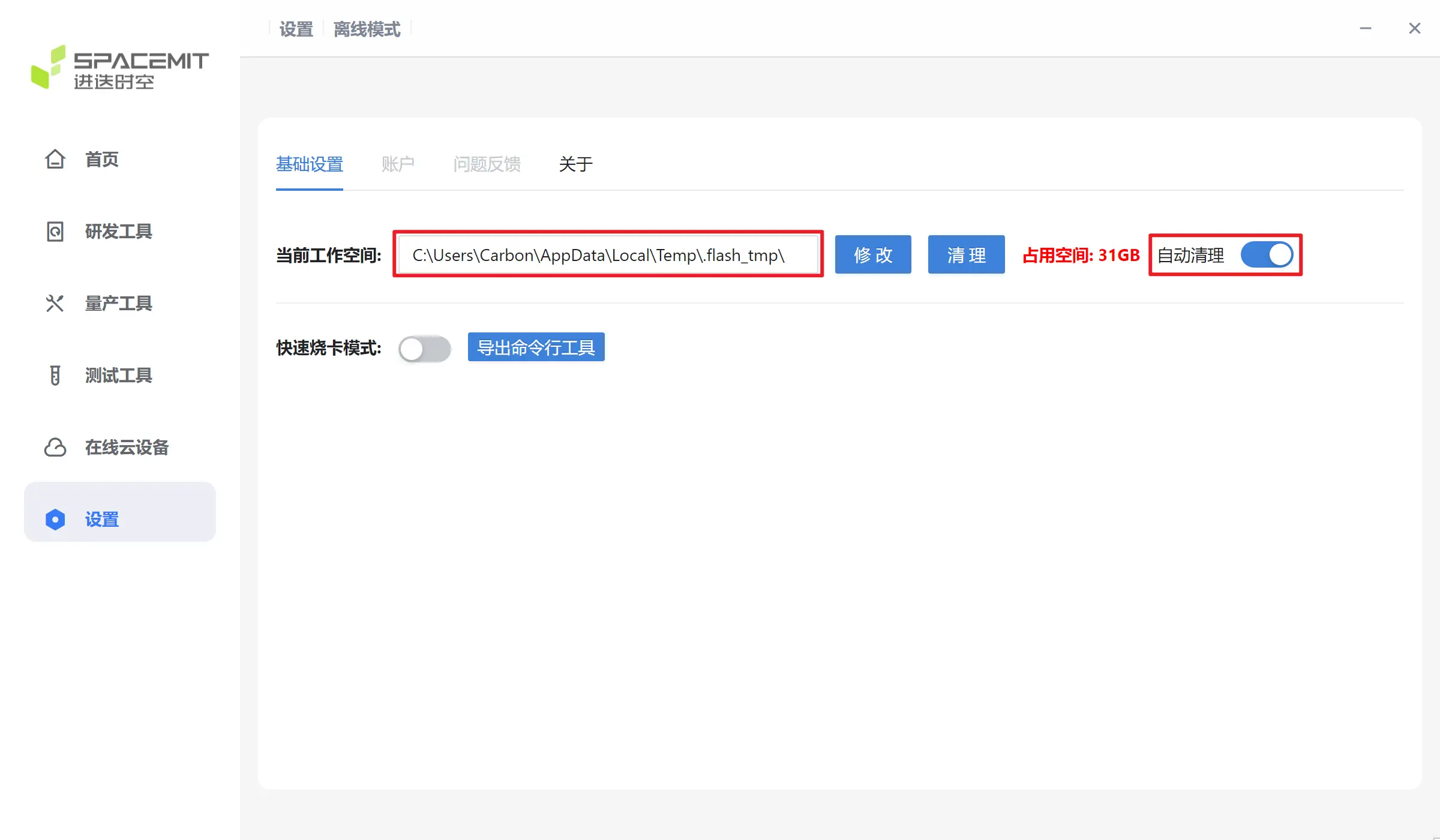Click the 研发工具 sidebar icon
The image size is (1440, 840).
tap(55, 231)
